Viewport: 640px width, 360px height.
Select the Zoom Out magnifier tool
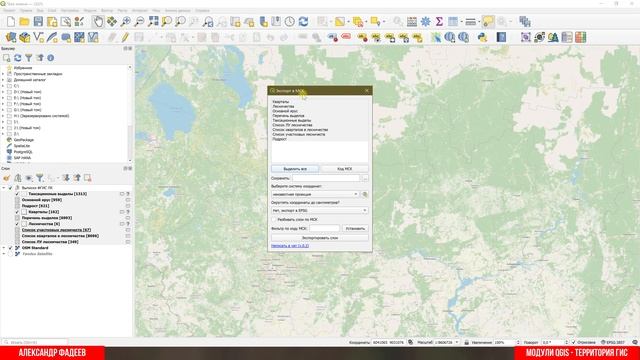[x=139, y=22]
